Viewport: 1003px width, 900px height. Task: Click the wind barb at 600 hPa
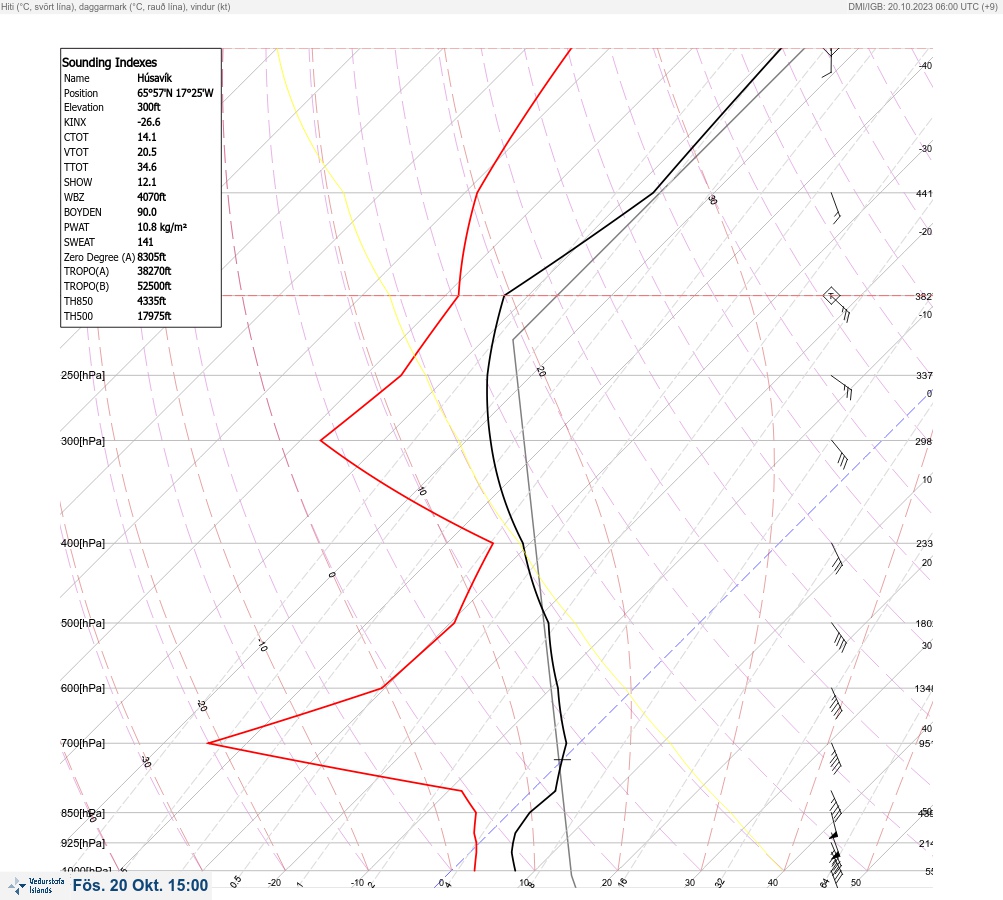click(x=836, y=702)
